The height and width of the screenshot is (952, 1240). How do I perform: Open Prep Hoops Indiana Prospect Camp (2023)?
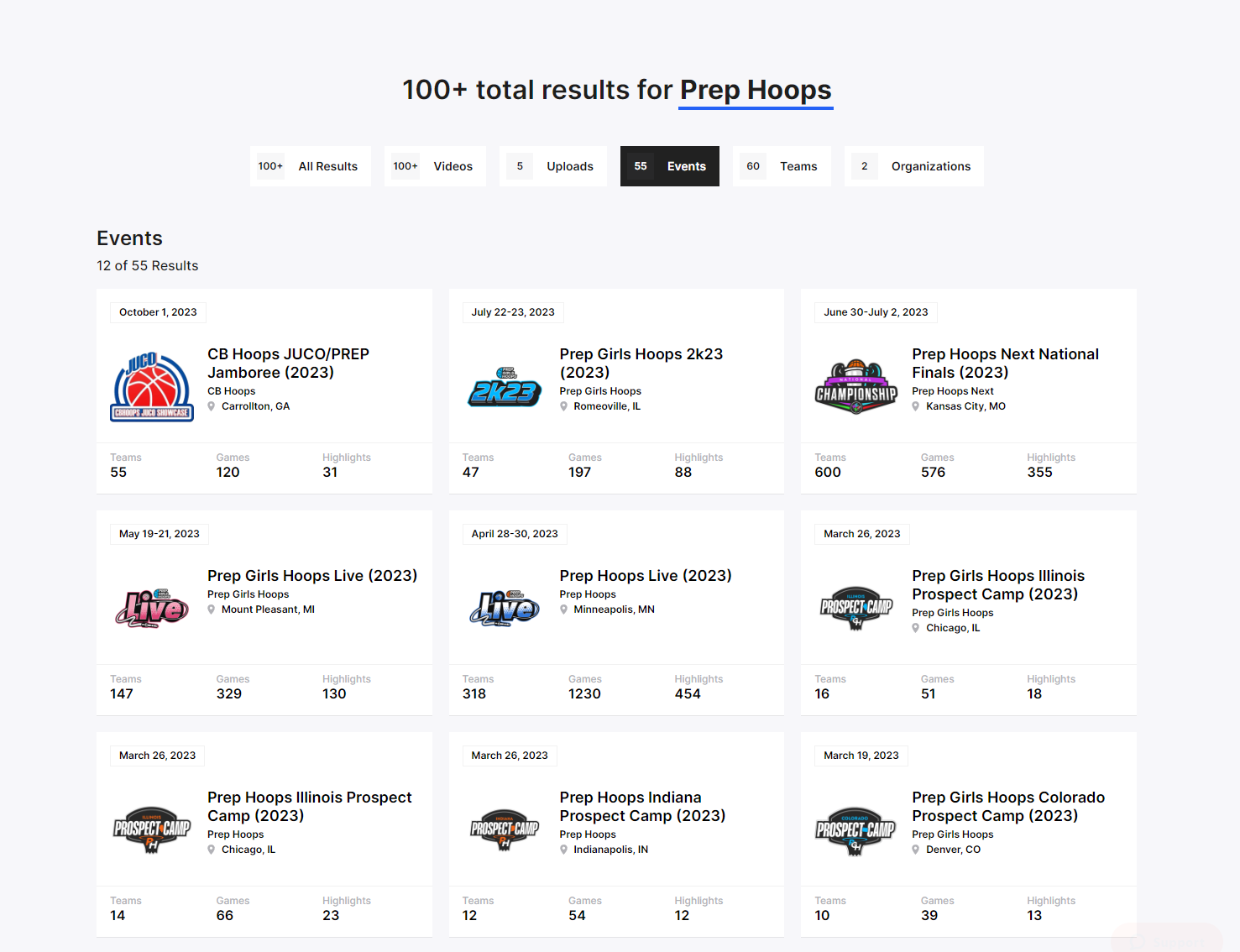(642, 807)
